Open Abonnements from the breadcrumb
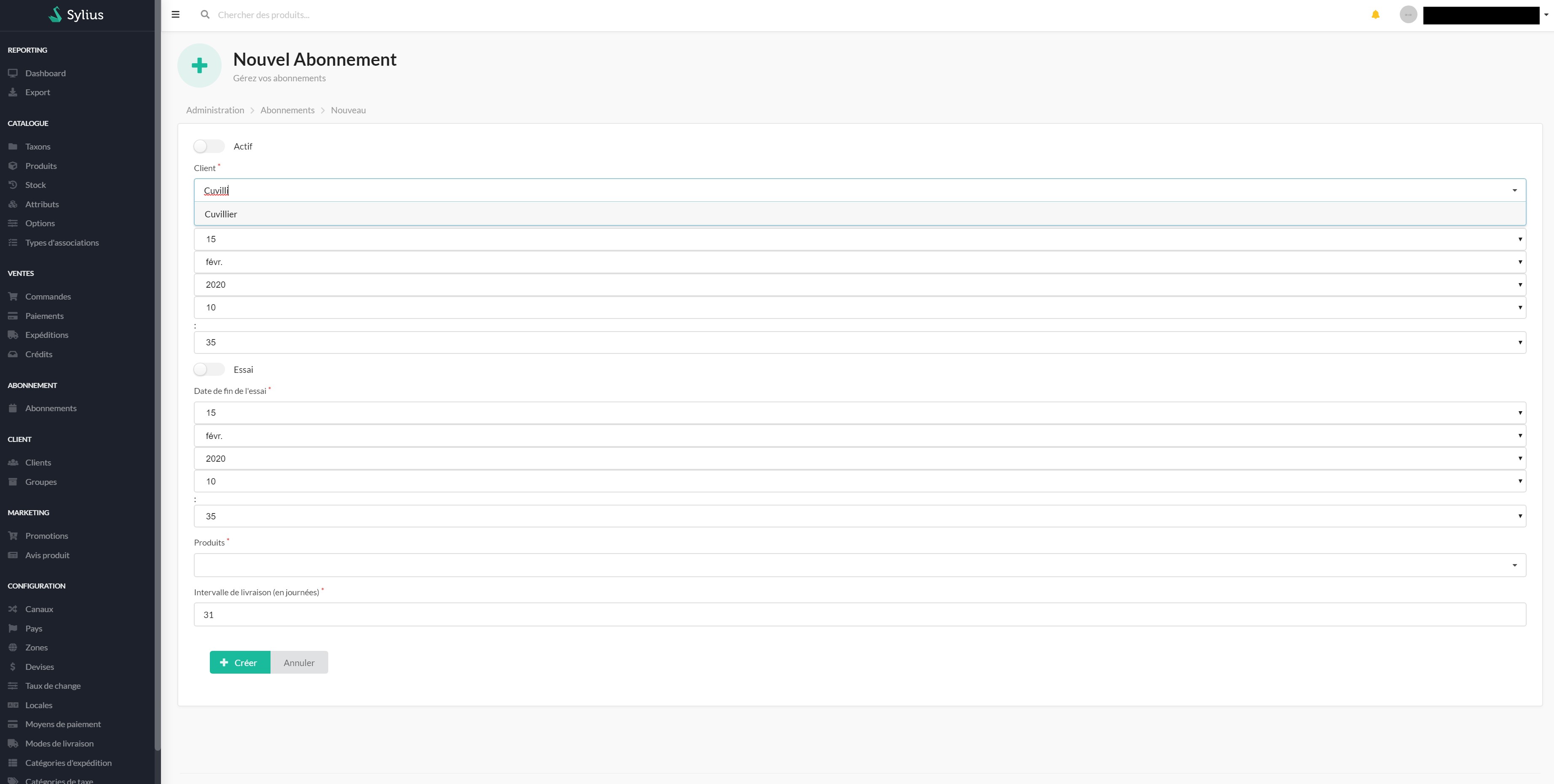1554x784 pixels. click(288, 110)
